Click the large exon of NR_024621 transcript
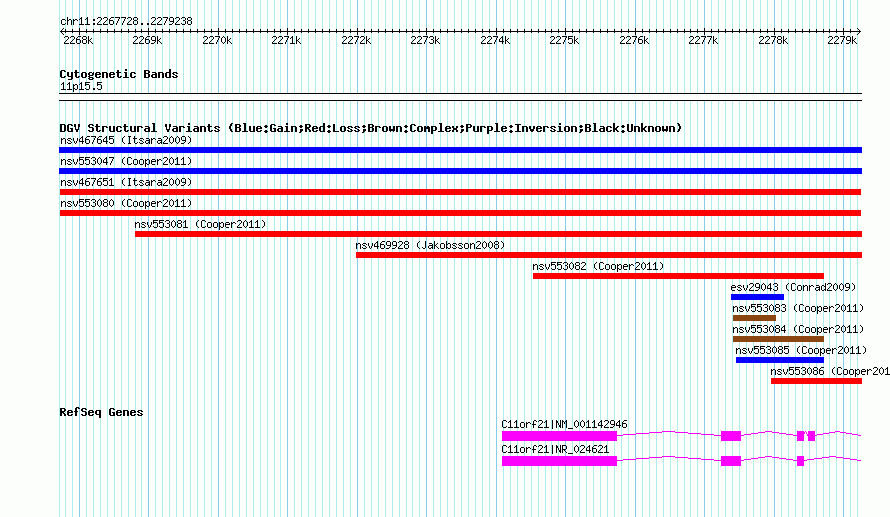This screenshot has width=890, height=517. pyautogui.click(x=559, y=461)
